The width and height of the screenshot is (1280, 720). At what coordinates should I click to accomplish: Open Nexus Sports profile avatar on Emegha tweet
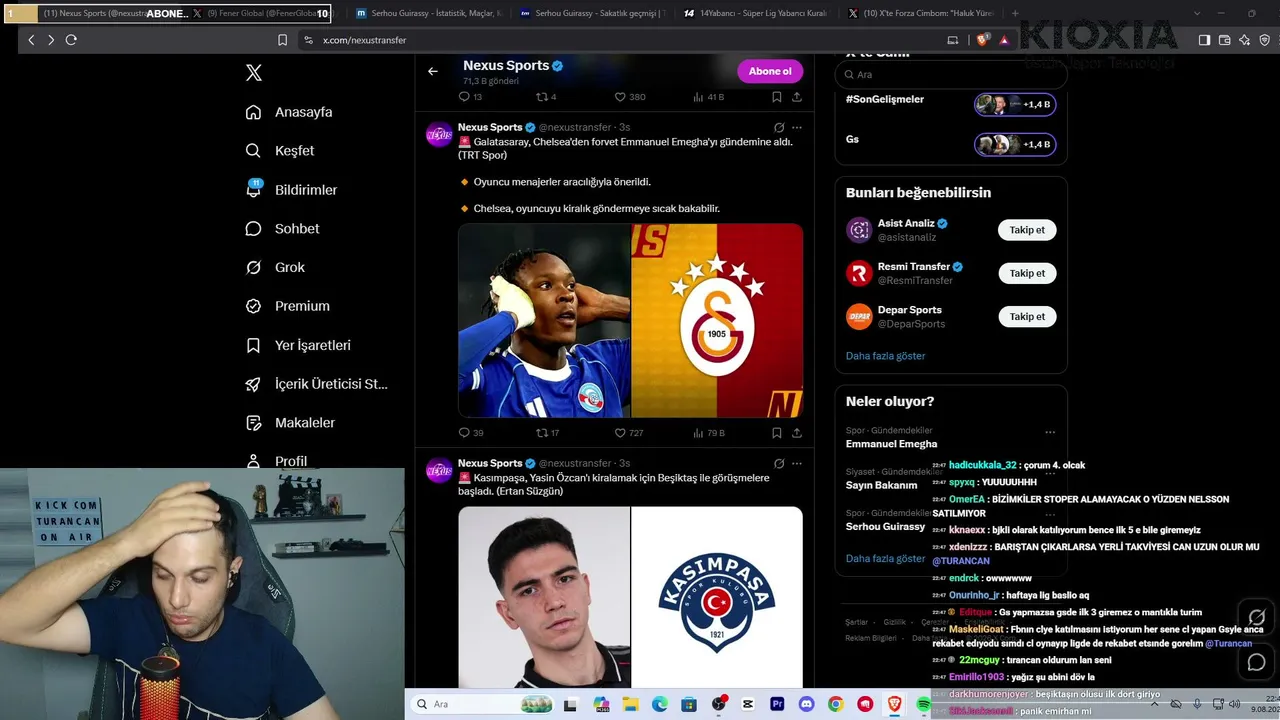point(440,134)
